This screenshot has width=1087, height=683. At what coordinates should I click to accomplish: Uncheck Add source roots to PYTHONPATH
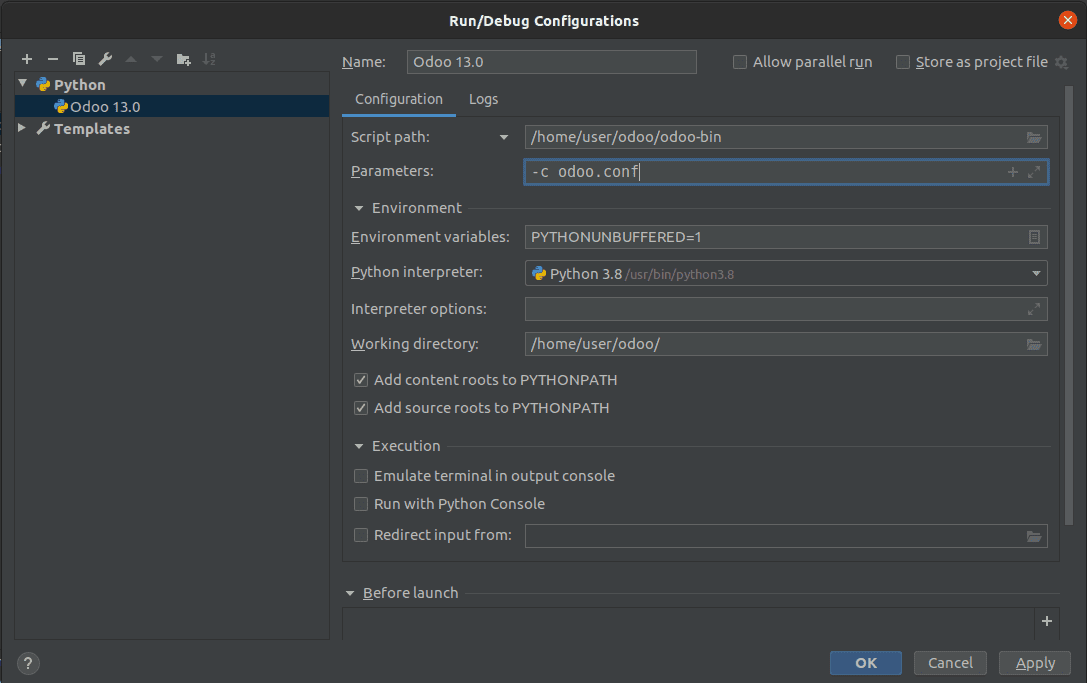(360, 408)
